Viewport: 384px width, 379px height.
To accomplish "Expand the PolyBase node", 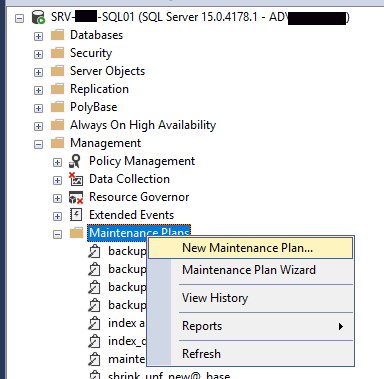I will pos(38,108).
